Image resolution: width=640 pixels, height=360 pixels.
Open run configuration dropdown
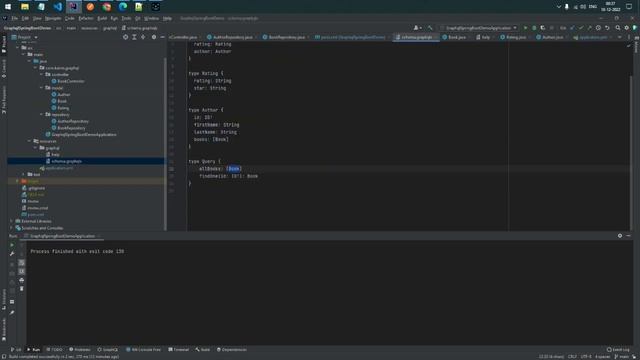pyautogui.click(x=478, y=28)
